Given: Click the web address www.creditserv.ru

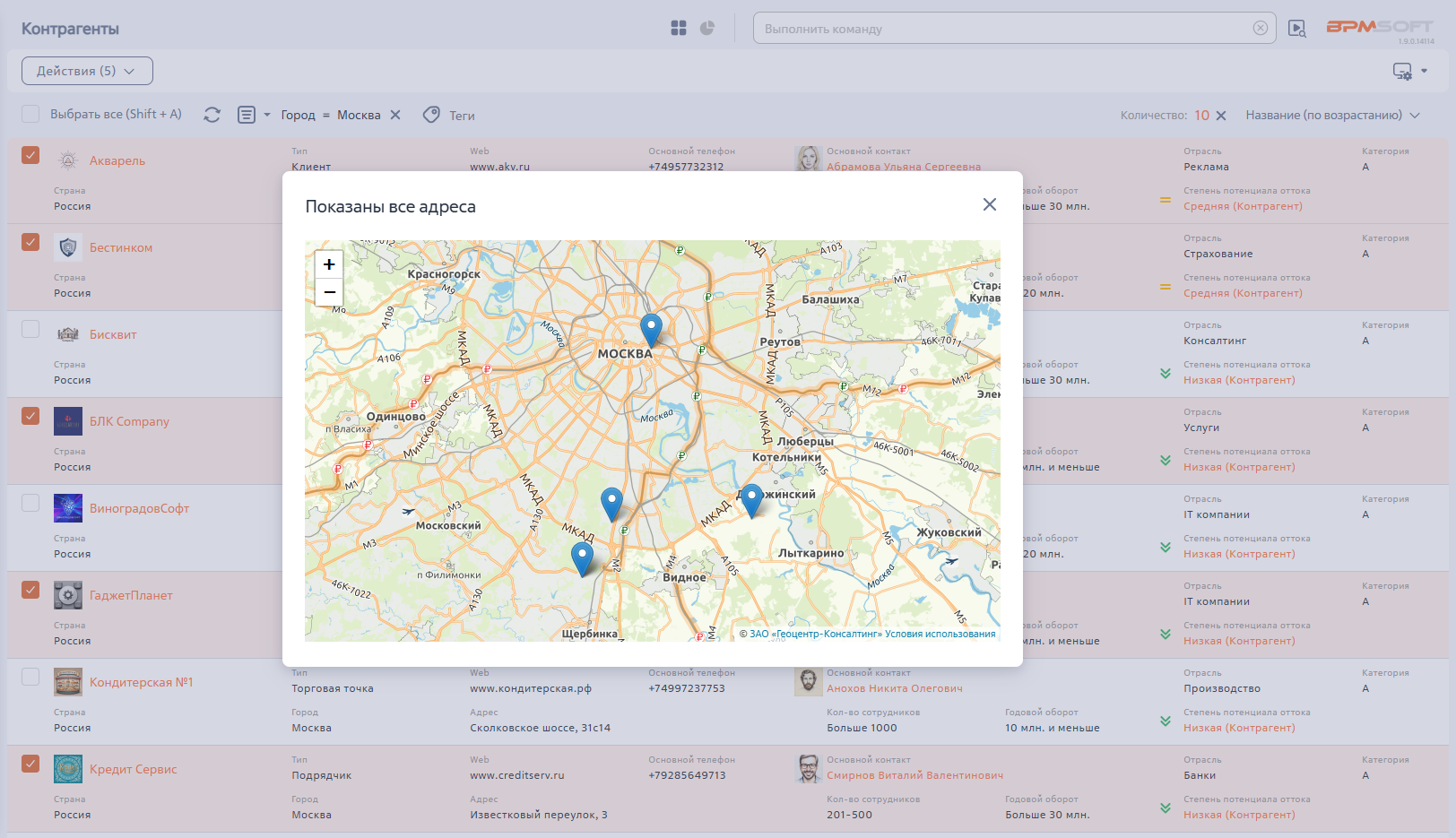Looking at the screenshot, I should (x=517, y=775).
